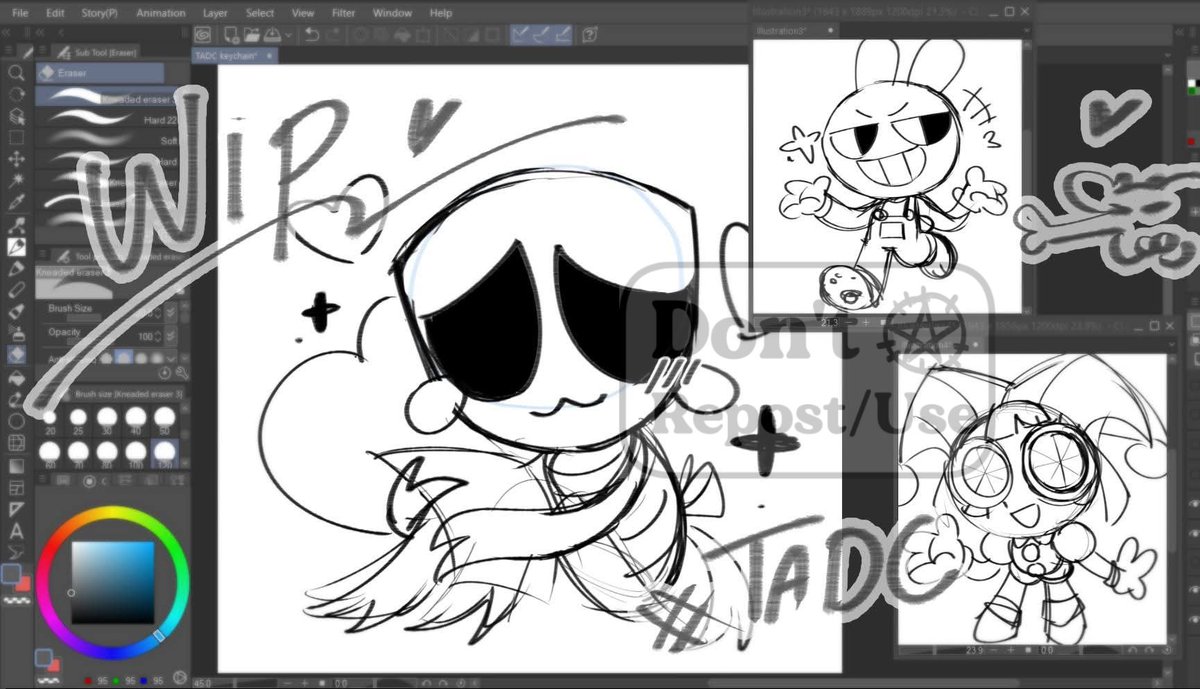This screenshot has width=1200, height=689.
Task: Open the Brush Size dynamics dropdown
Action: coord(171,313)
